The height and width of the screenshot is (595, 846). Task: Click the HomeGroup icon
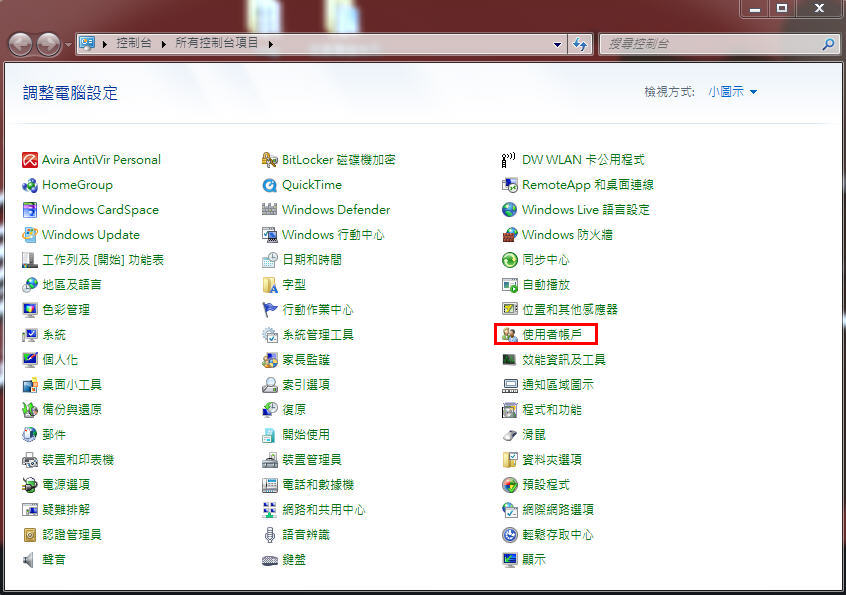point(30,185)
